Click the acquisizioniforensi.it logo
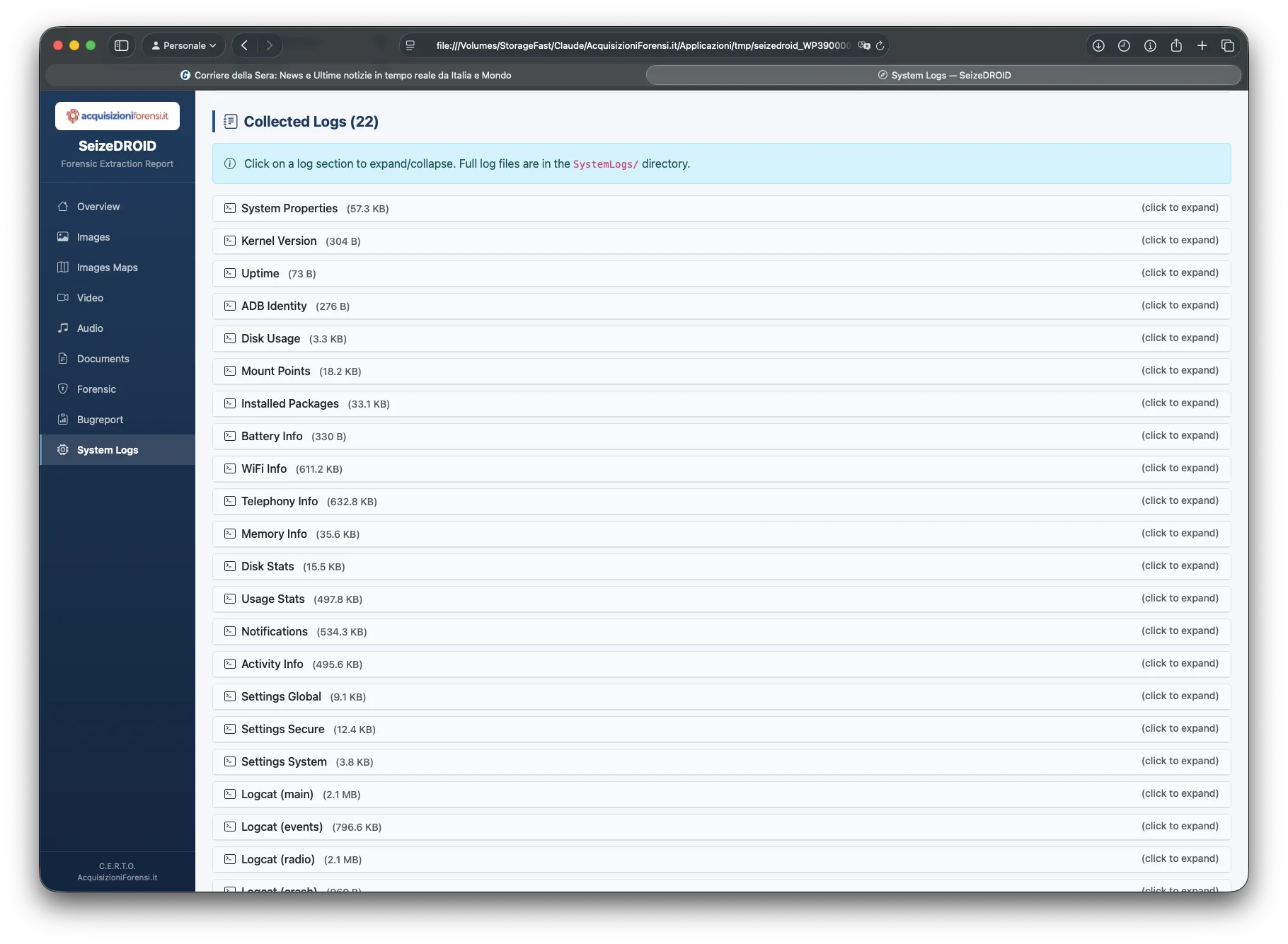This screenshot has height=944, width=1288. tap(117, 116)
